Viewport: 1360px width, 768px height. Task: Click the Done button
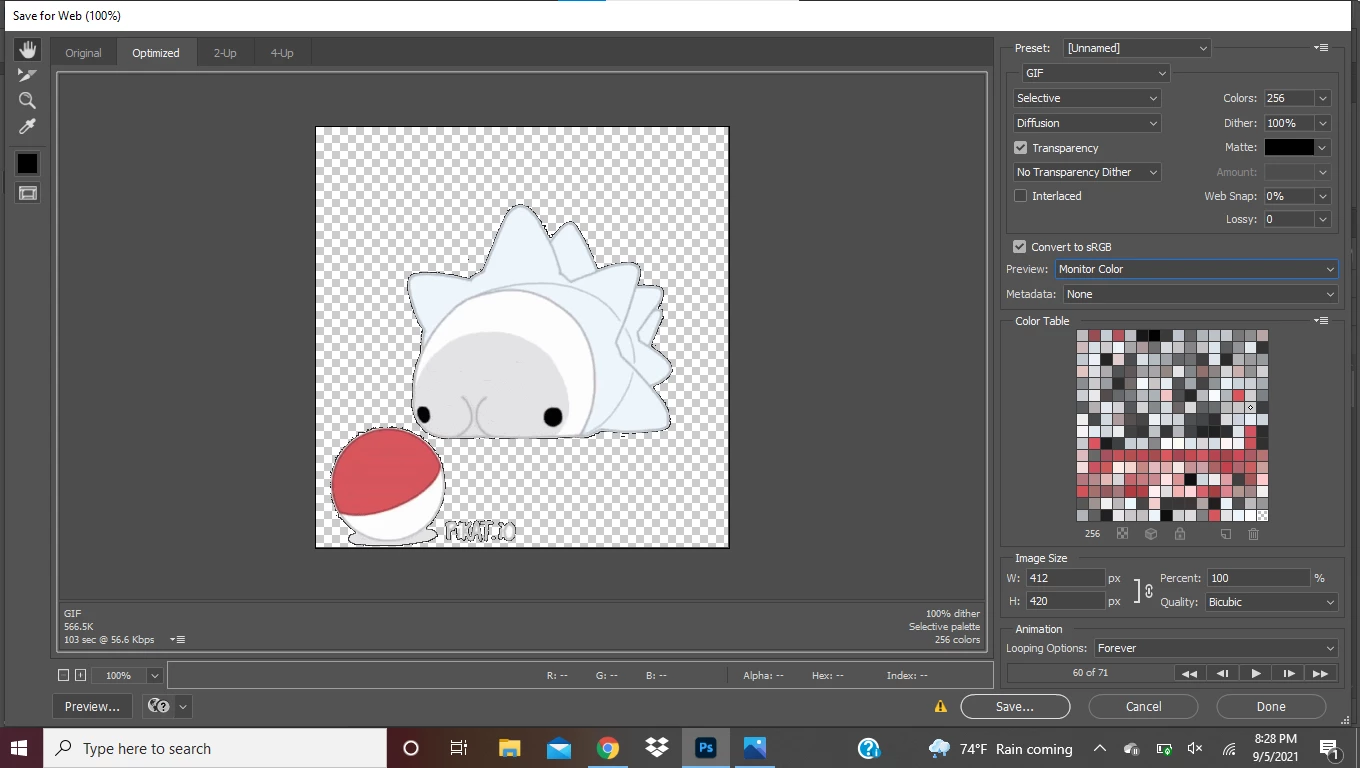[1271, 706]
